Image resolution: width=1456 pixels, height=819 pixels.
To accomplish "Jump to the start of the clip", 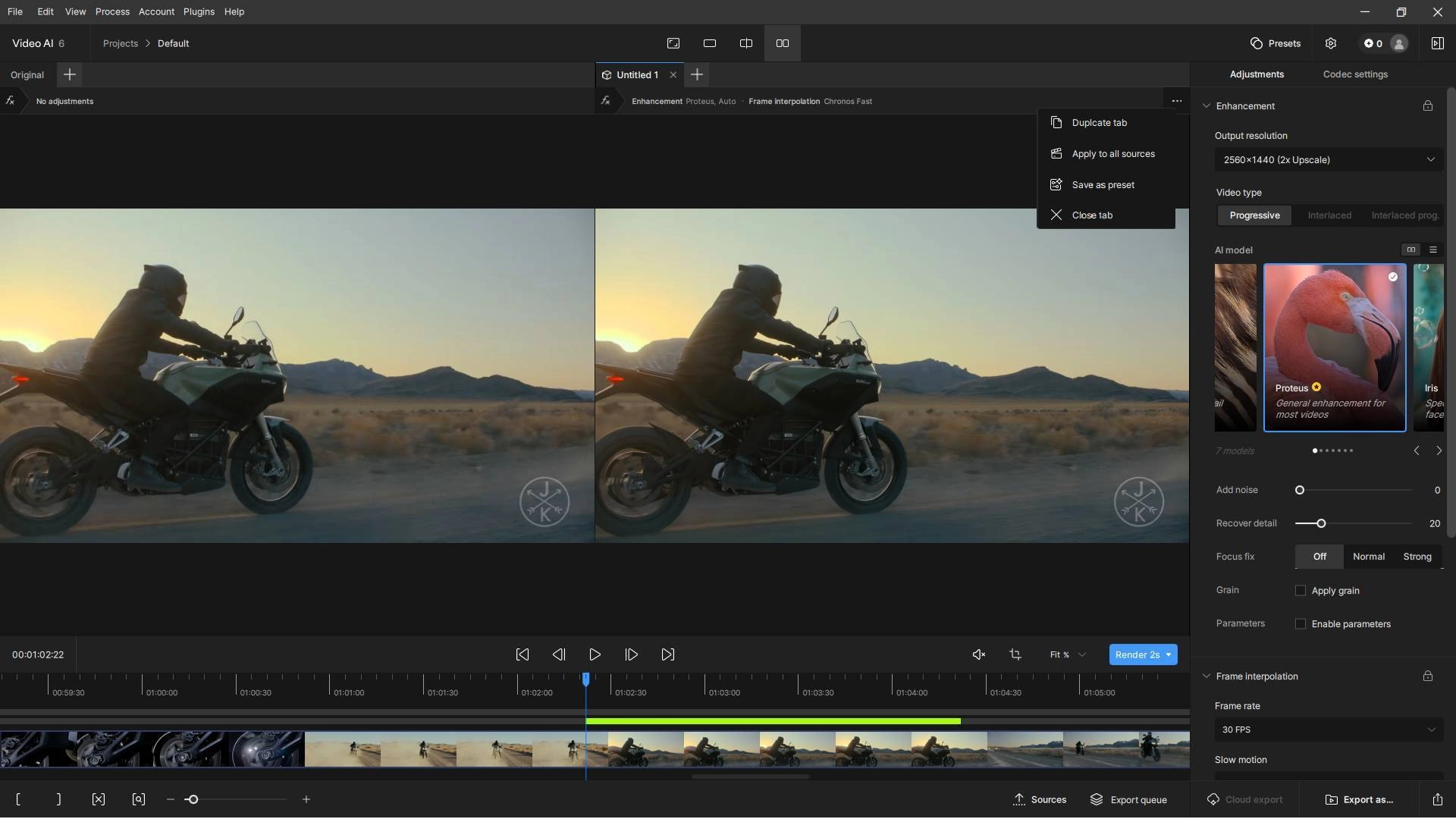I will click(x=522, y=655).
